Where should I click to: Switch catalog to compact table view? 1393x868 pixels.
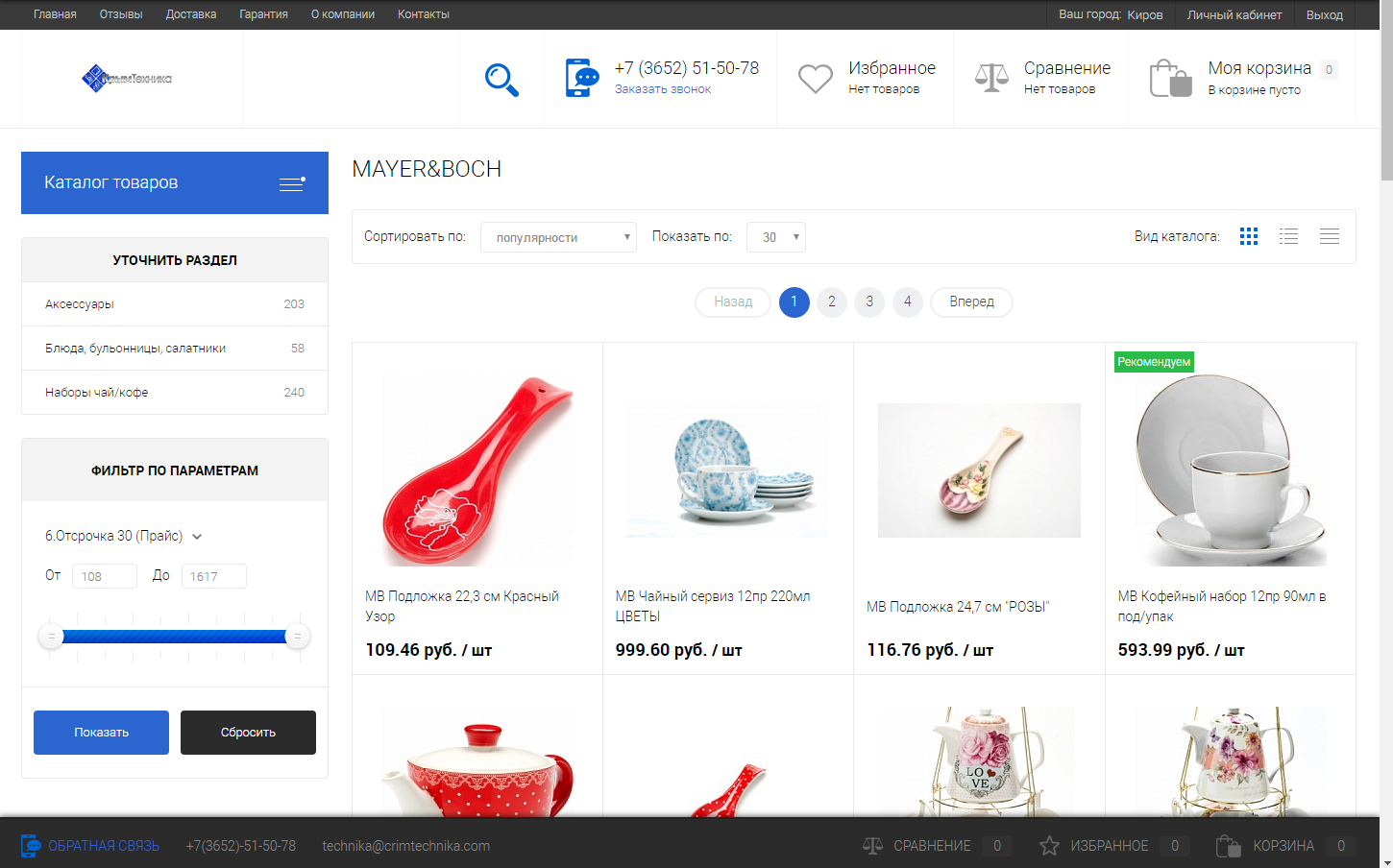[x=1329, y=236]
